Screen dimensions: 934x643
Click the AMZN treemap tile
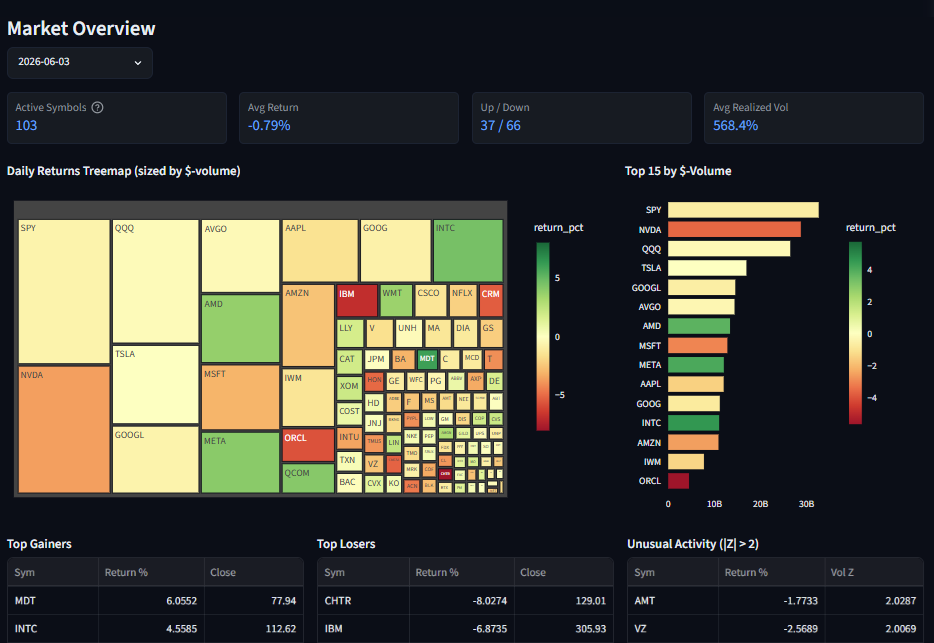pos(308,325)
